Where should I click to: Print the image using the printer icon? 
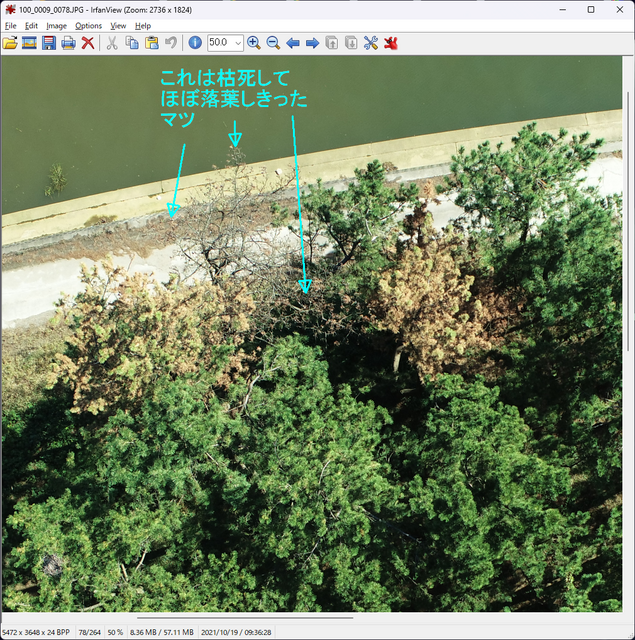(68, 43)
